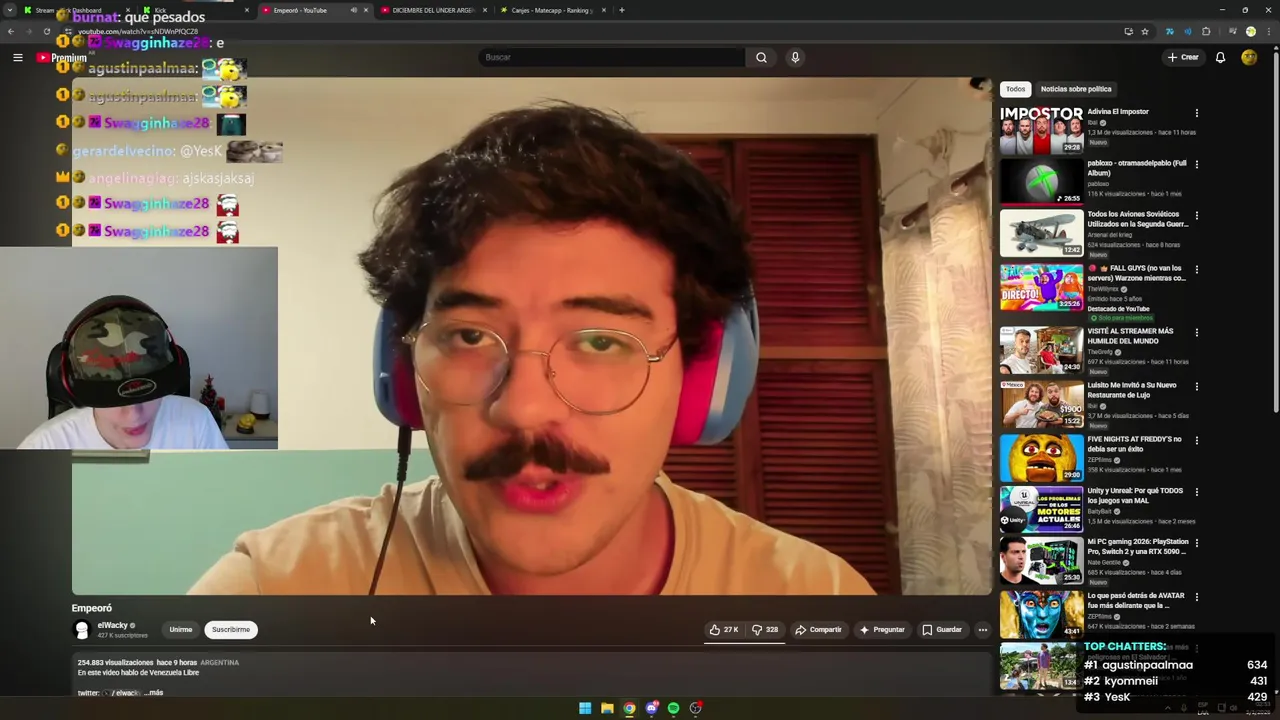1280x720 pixels.
Task: Go to YouTube Premium home logo
Action: point(62,58)
